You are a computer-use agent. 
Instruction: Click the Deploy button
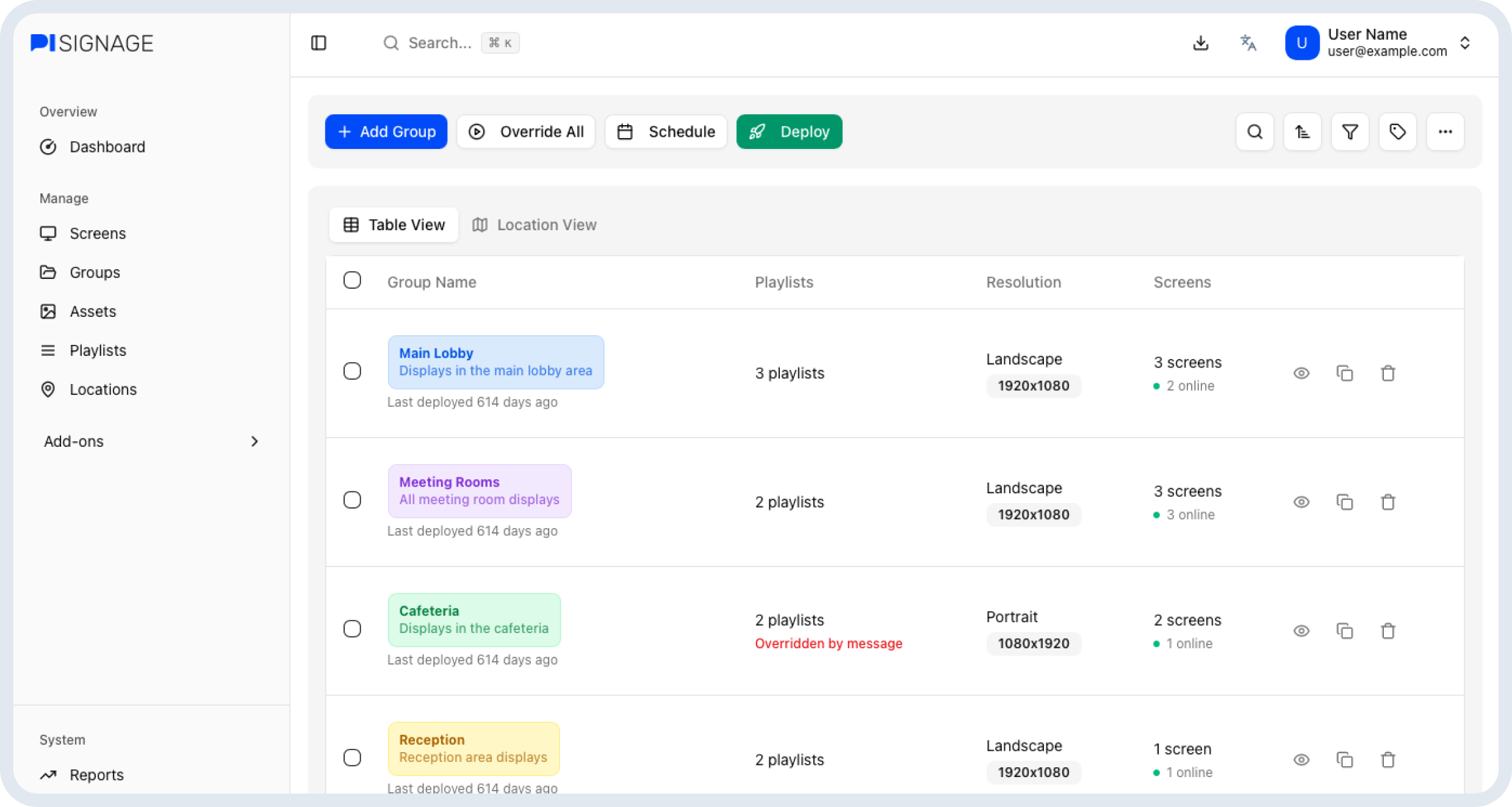click(789, 131)
